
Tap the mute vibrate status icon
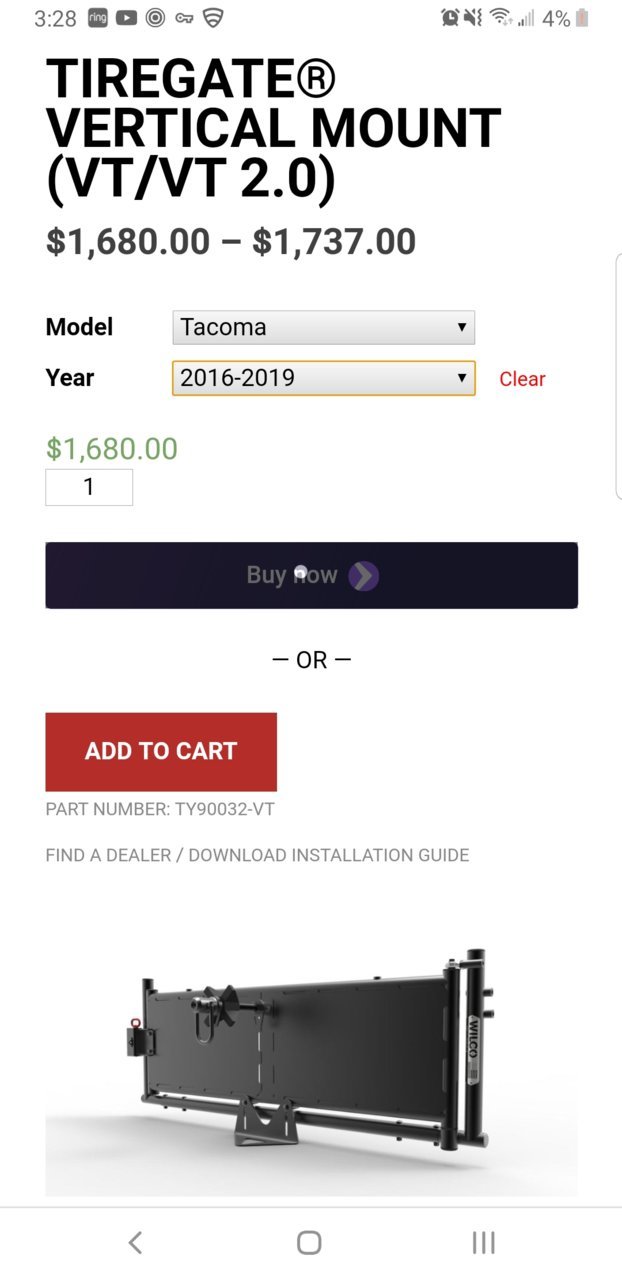(x=473, y=18)
